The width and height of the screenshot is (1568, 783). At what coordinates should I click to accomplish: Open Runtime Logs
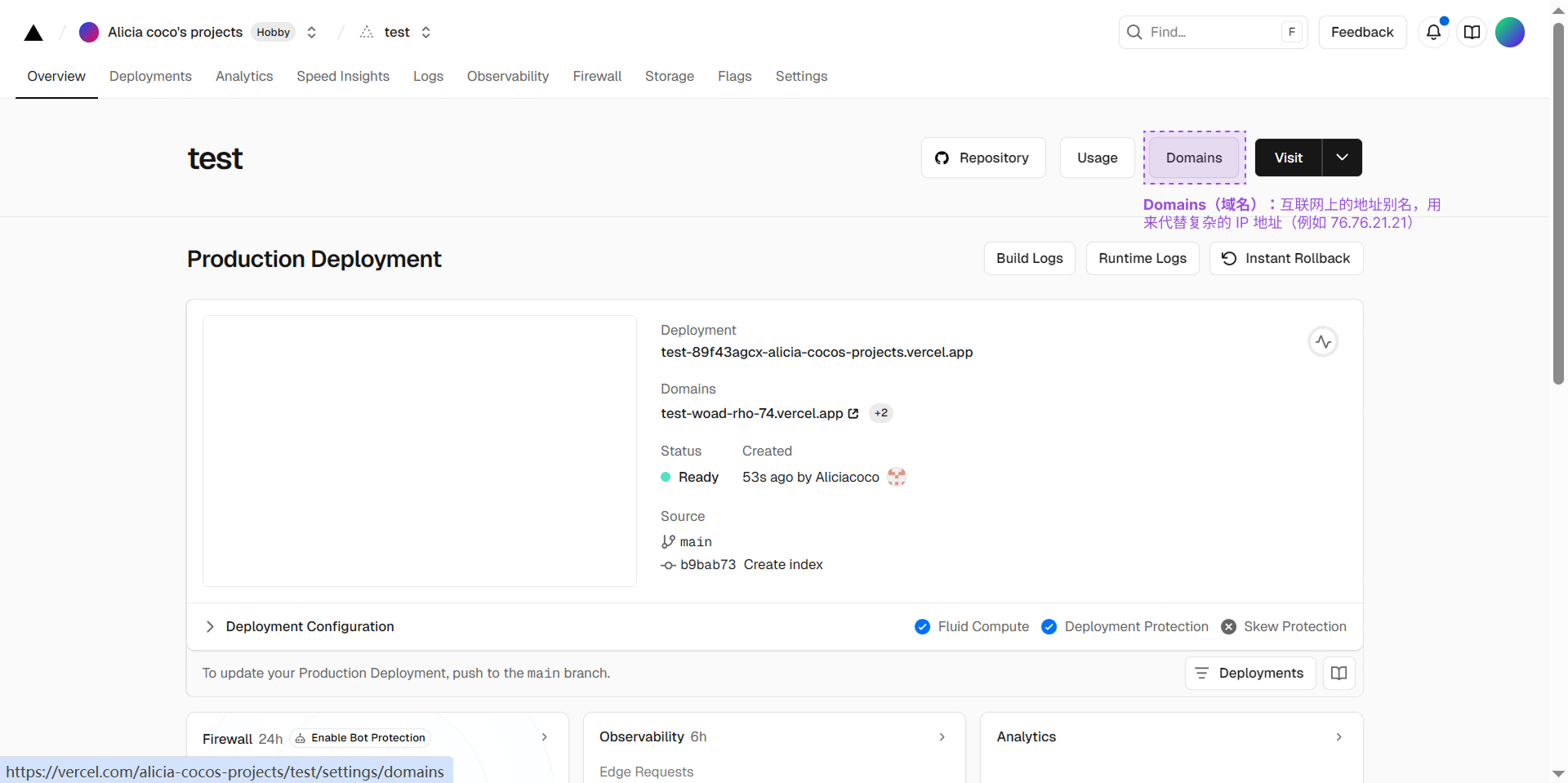coord(1143,258)
